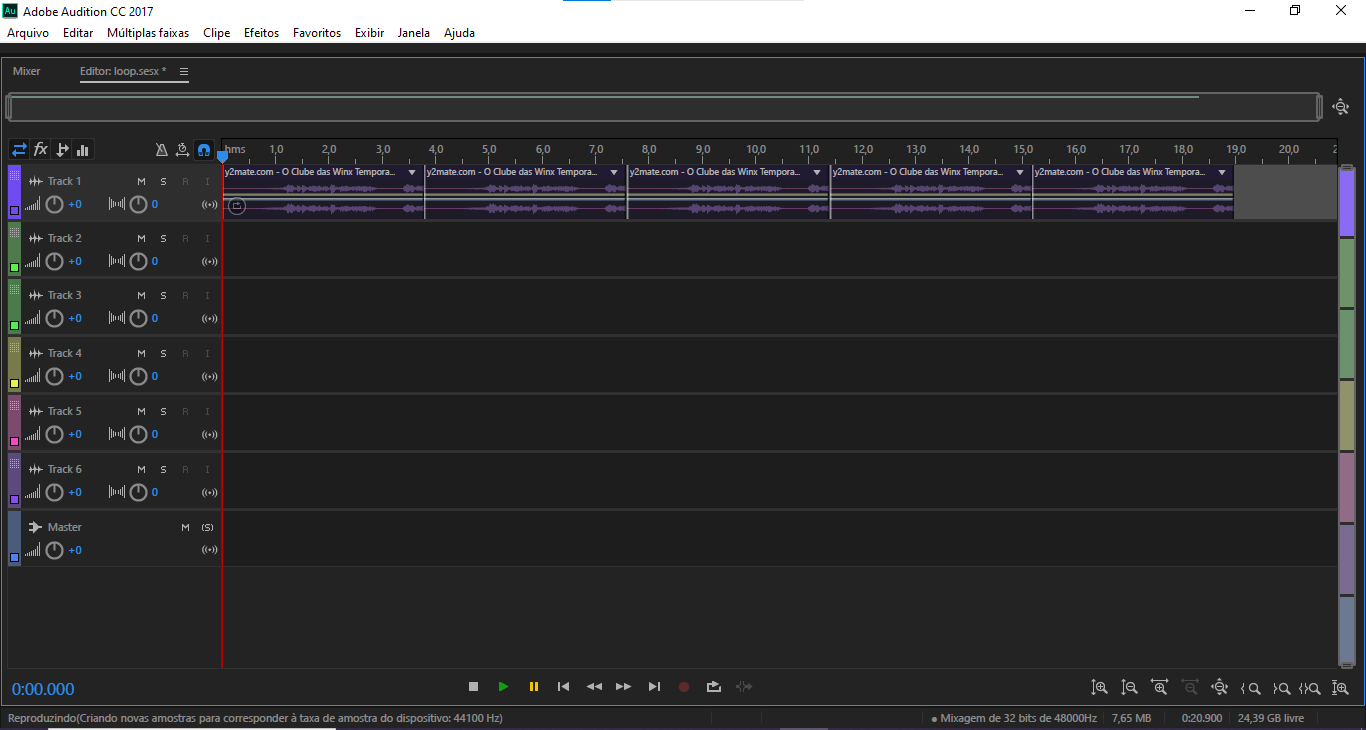Mute the Master track
The width and height of the screenshot is (1366, 730).
(x=185, y=528)
